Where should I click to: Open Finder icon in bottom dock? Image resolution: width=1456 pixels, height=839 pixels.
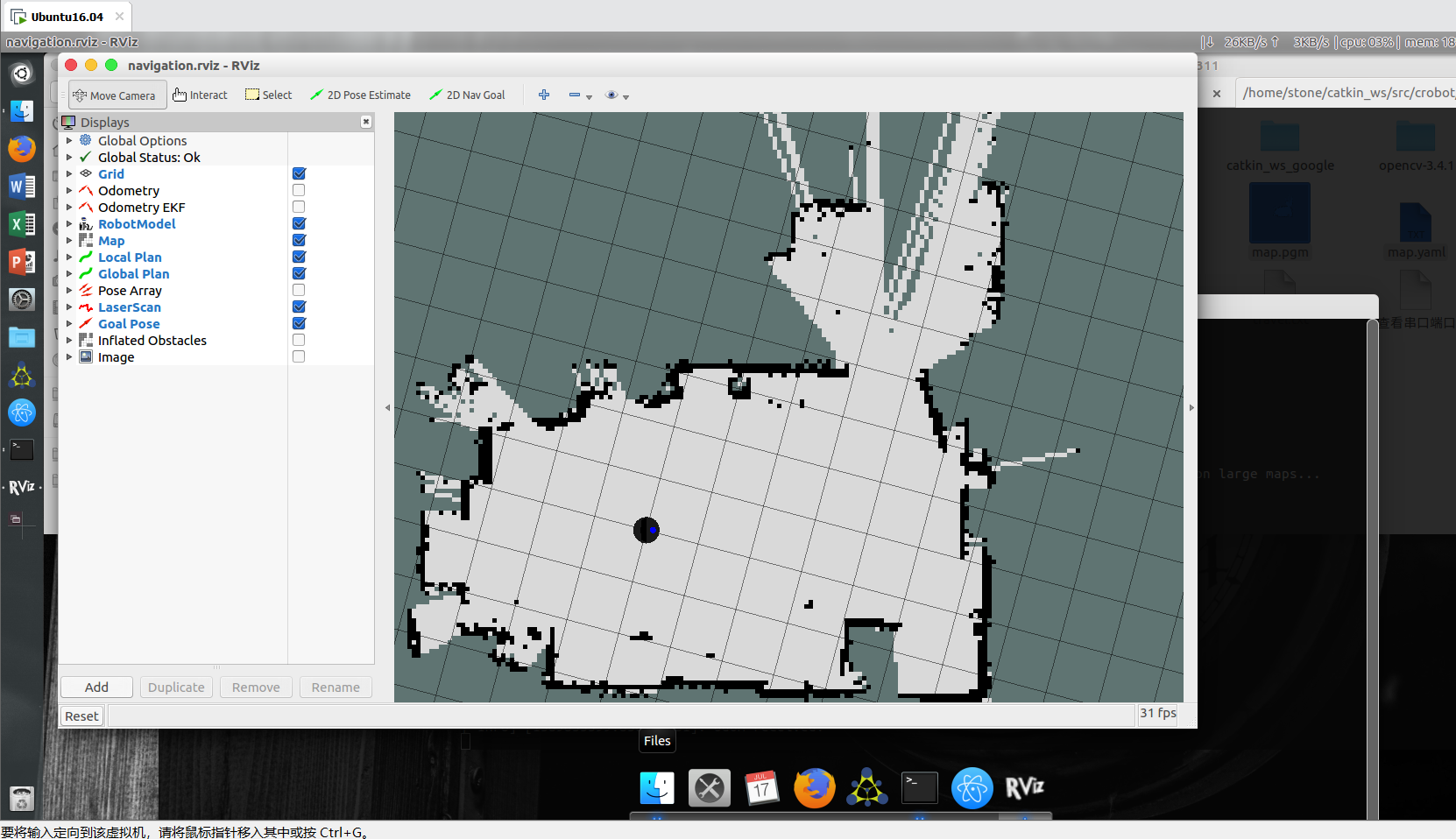click(x=657, y=788)
